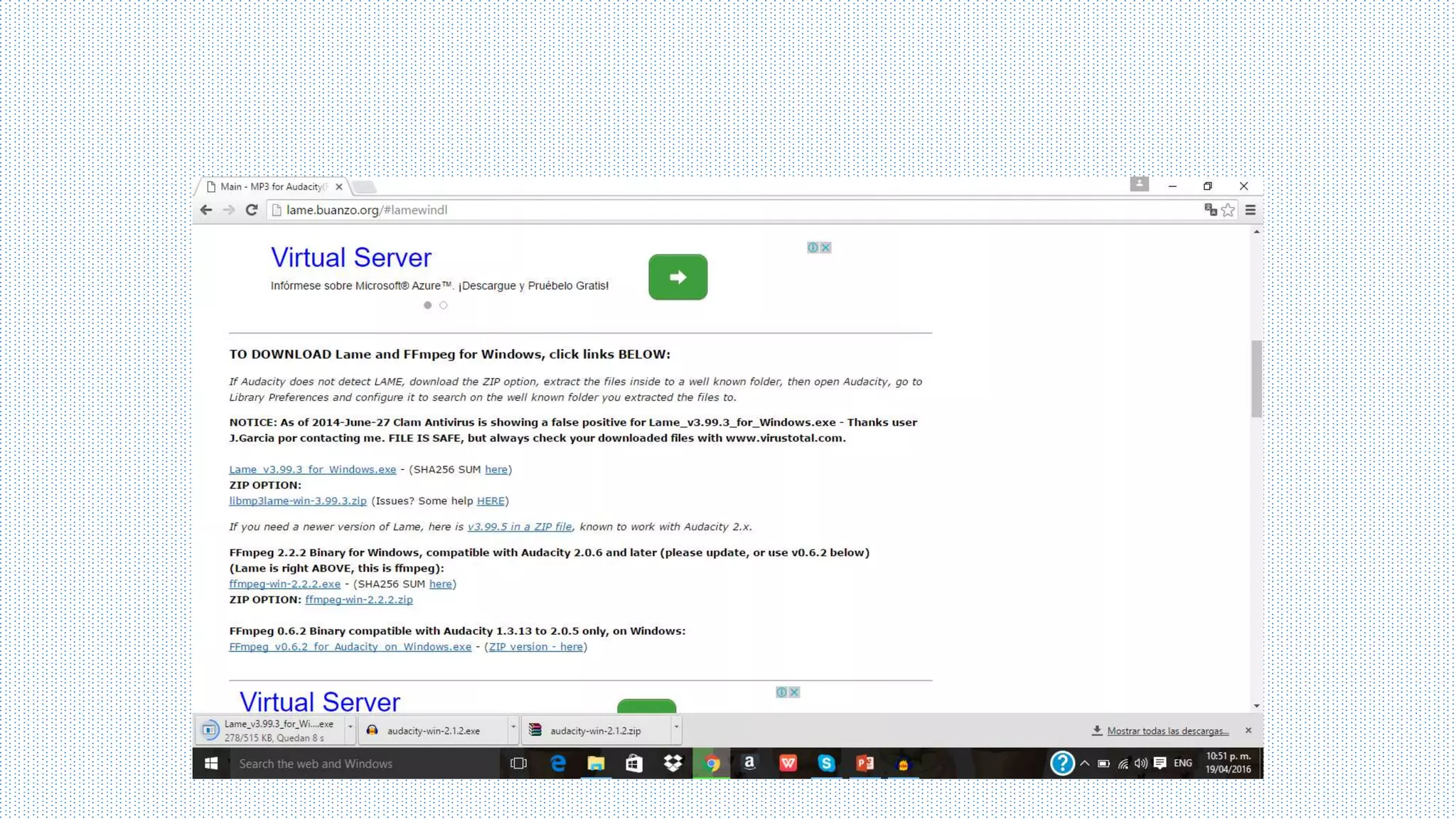Click the Lame_v3.99.3 download in progress item

pos(270,730)
